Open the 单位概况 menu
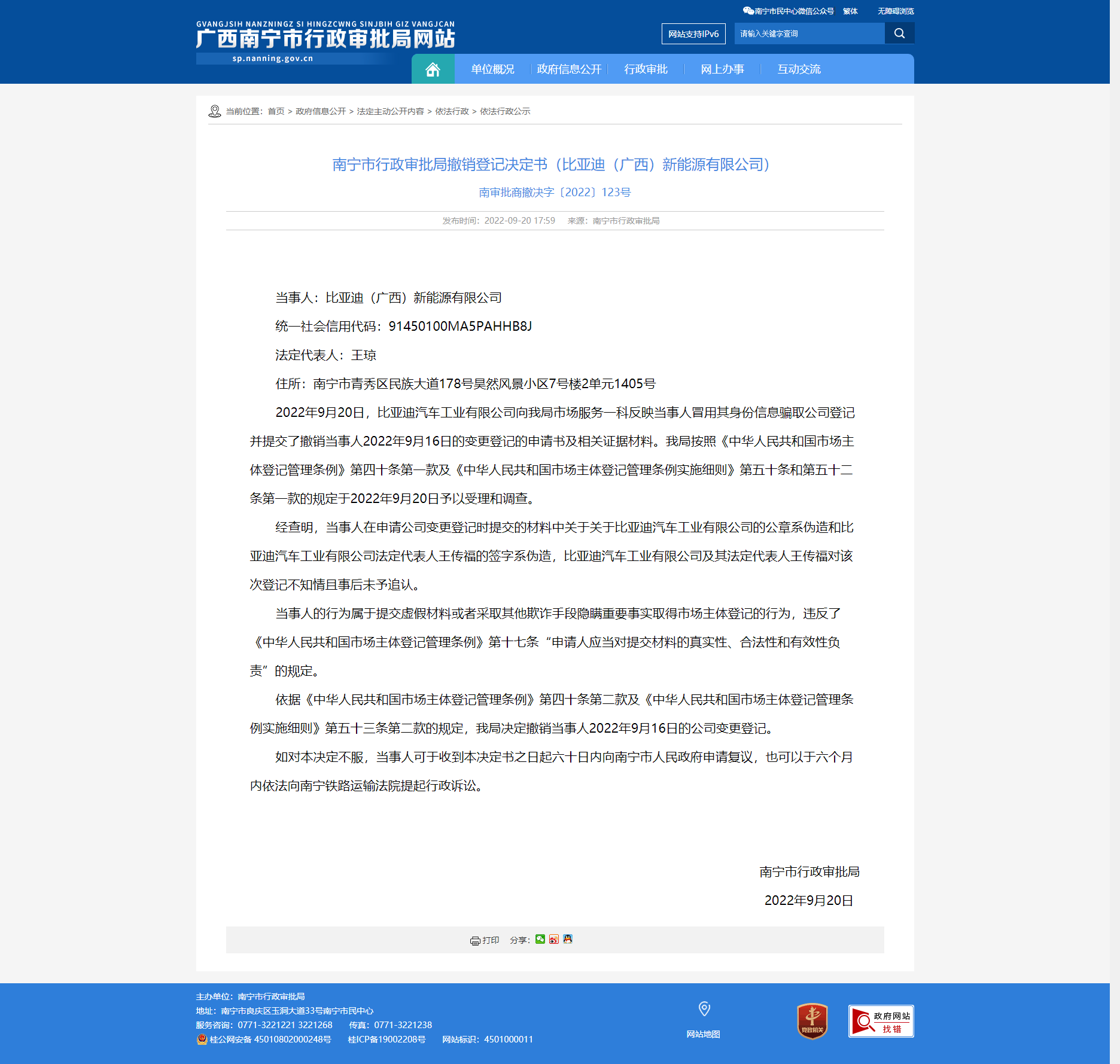 pos(492,69)
